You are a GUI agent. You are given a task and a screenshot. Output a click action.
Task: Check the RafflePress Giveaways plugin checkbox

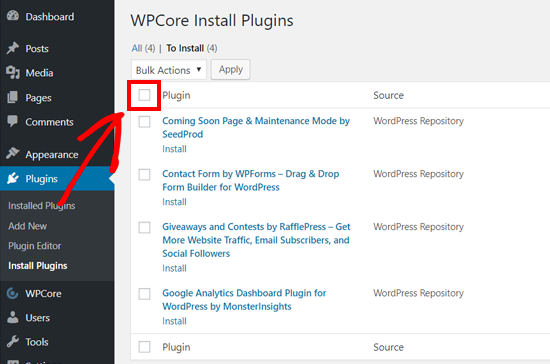tap(144, 228)
